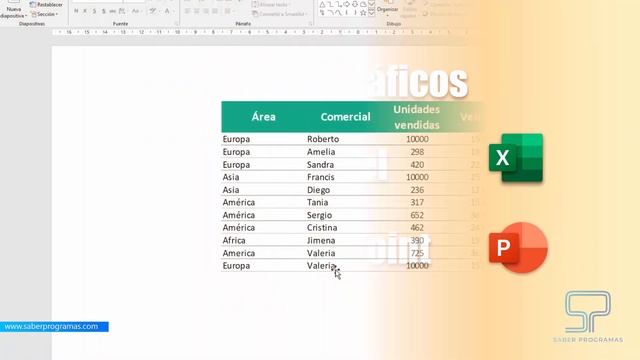This screenshot has height=360, width=640.
Task: Click Restablecer in the Diapositivas group
Action: pyautogui.click(x=46, y=4)
